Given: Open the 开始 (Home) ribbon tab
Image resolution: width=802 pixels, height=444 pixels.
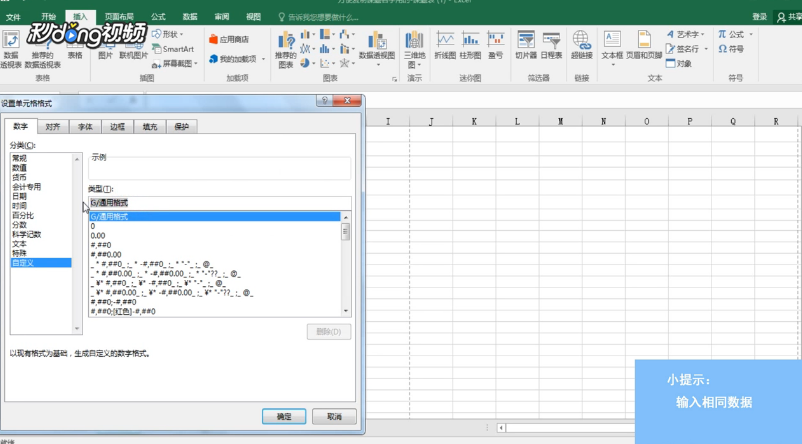Looking at the screenshot, I should click(x=49, y=17).
